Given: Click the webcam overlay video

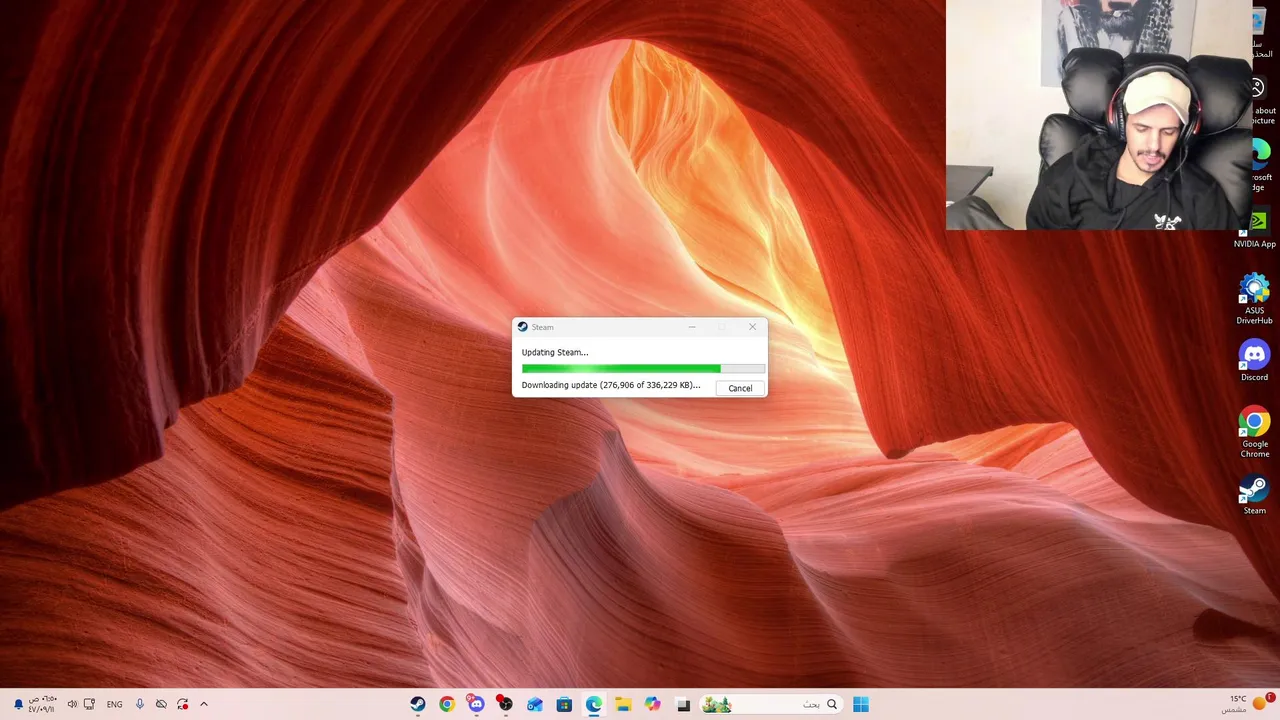Looking at the screenshot, I should click(1098, 115).
